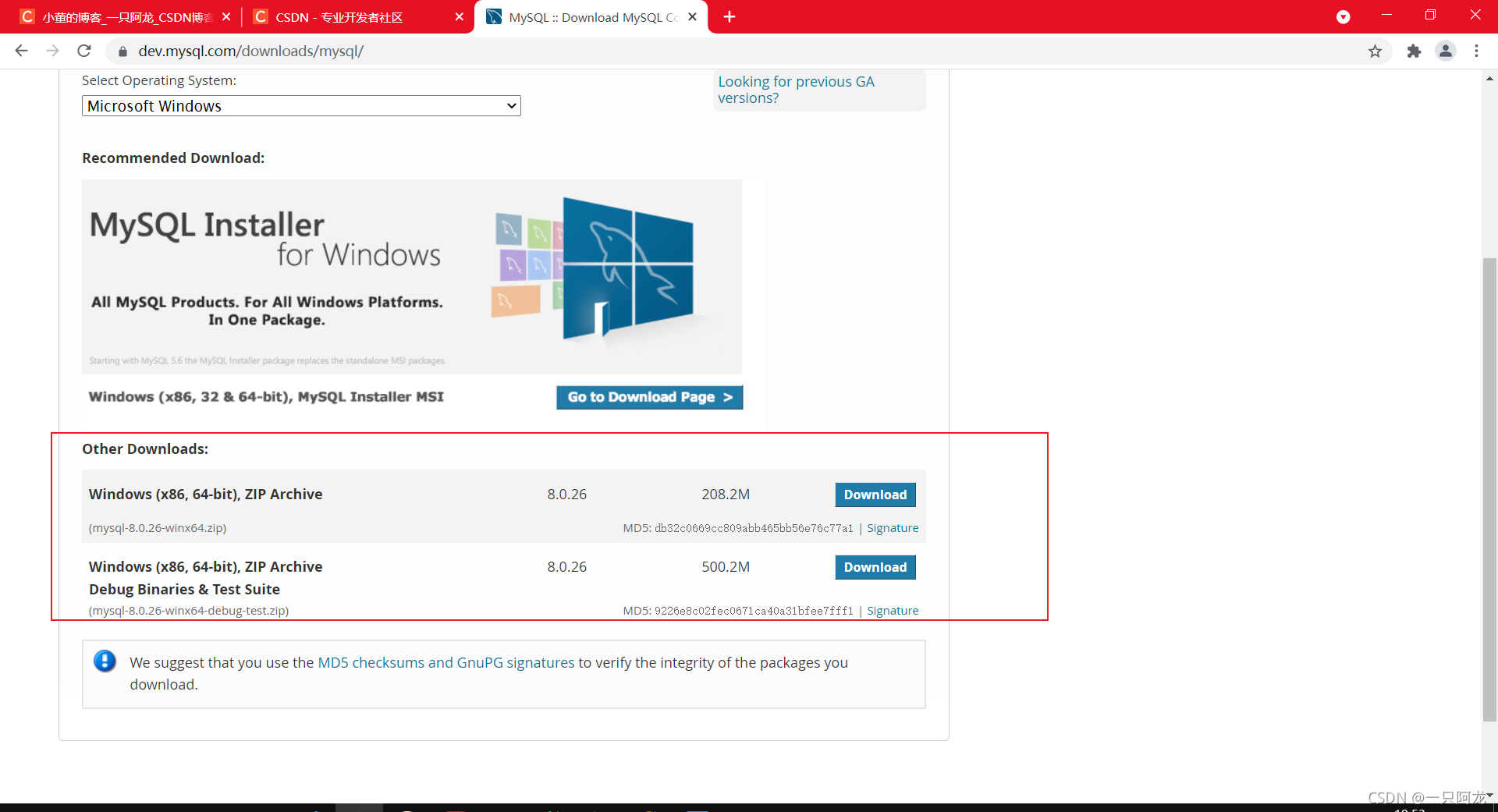Click the mysql-8.0.26-winx64.zip filename text
Screen dimensions: 1498x812
pyautogui.click(x=158, y=528)
